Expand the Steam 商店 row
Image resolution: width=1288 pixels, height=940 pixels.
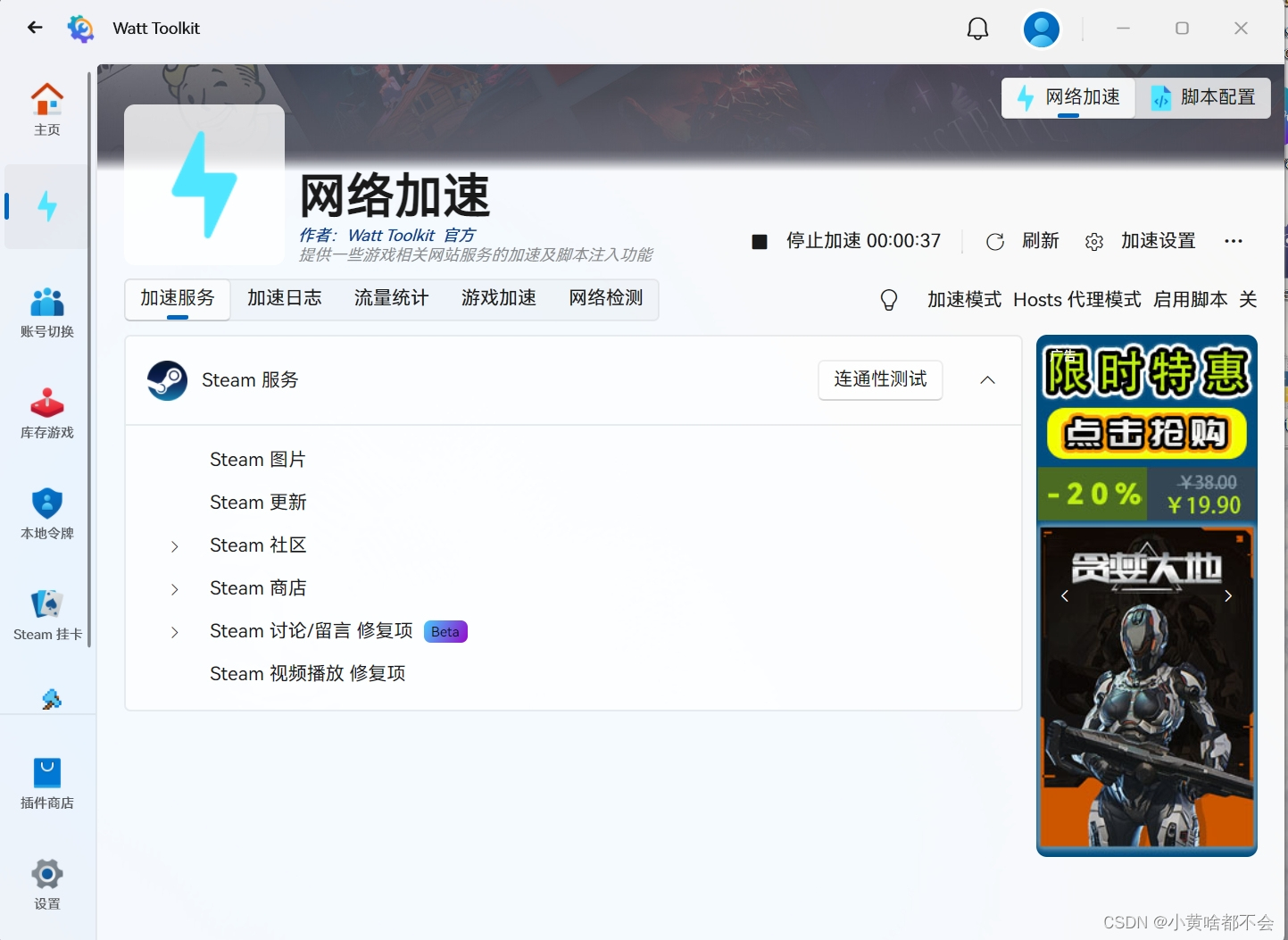175,589
